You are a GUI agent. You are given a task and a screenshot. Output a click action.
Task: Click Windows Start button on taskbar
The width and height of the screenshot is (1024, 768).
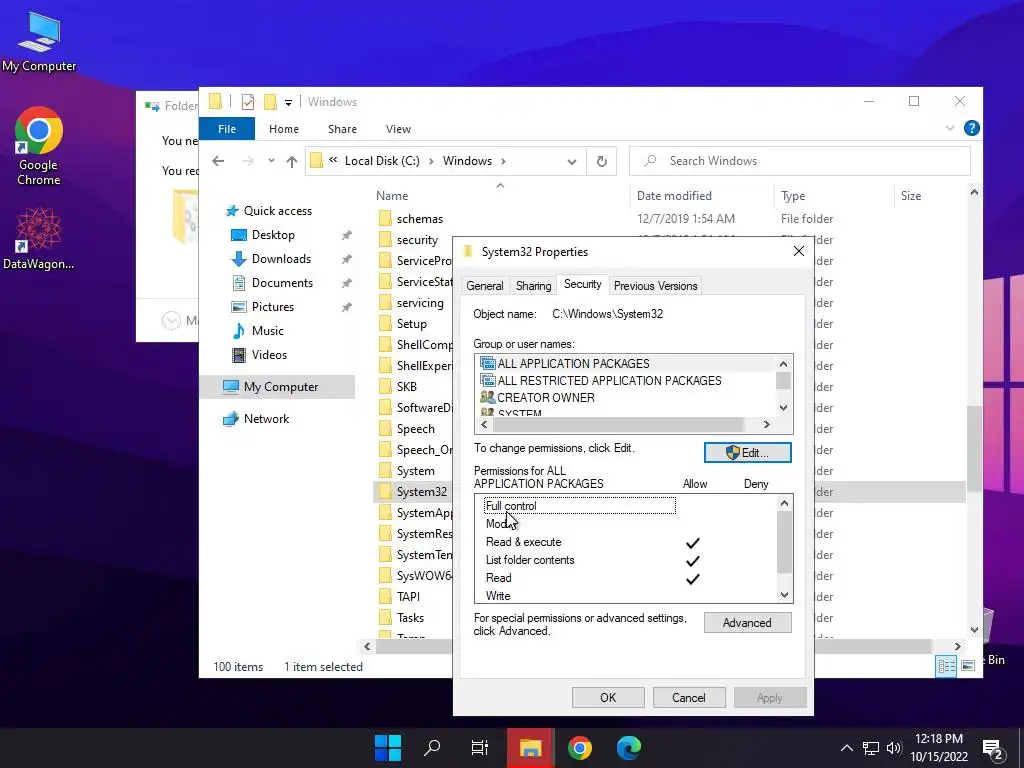click(388, 748)
